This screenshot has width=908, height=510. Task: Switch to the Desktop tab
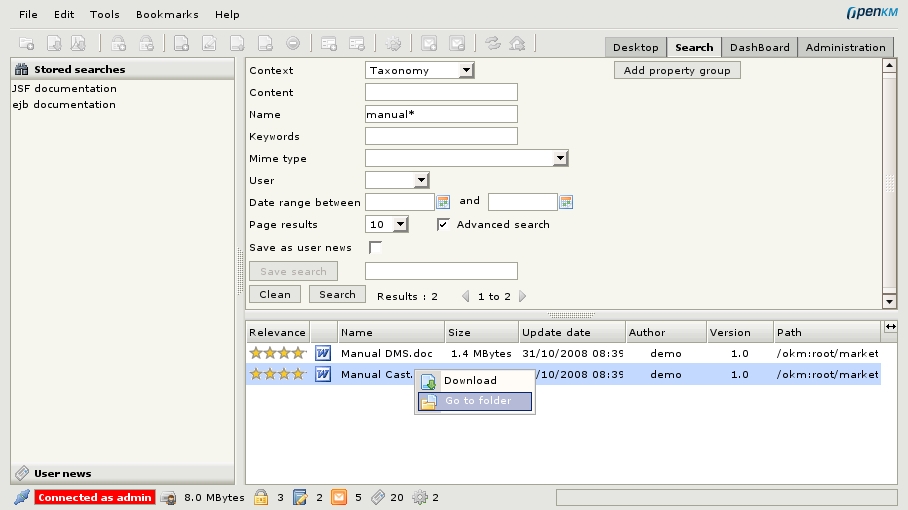click(636, 47)
